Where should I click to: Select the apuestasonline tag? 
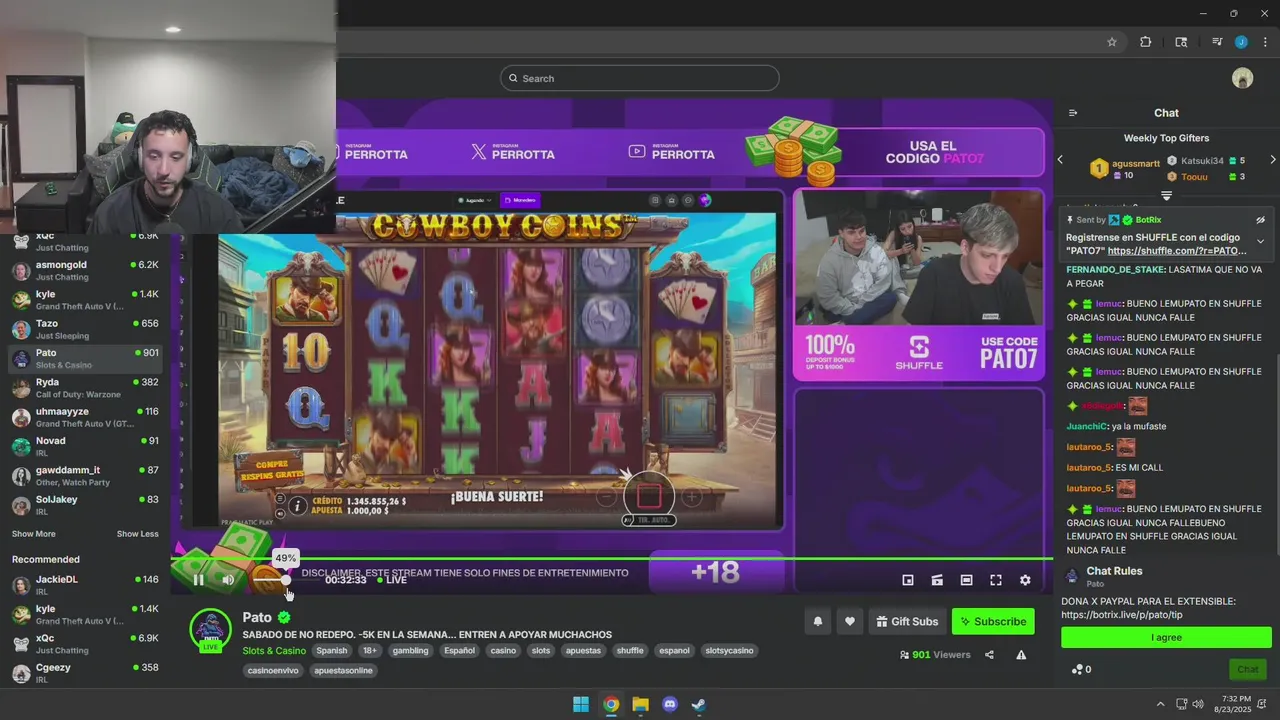click(x=343, y=671)
